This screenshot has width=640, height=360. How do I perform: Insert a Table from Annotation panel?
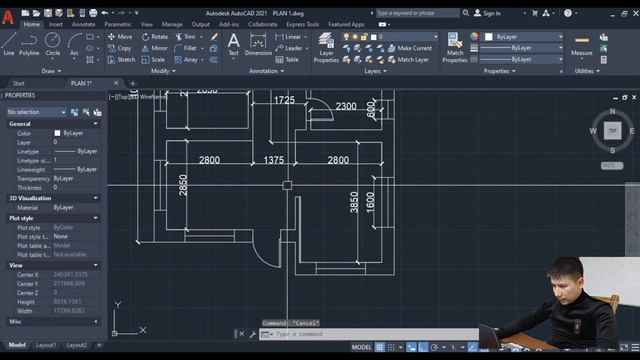(287, 60)
